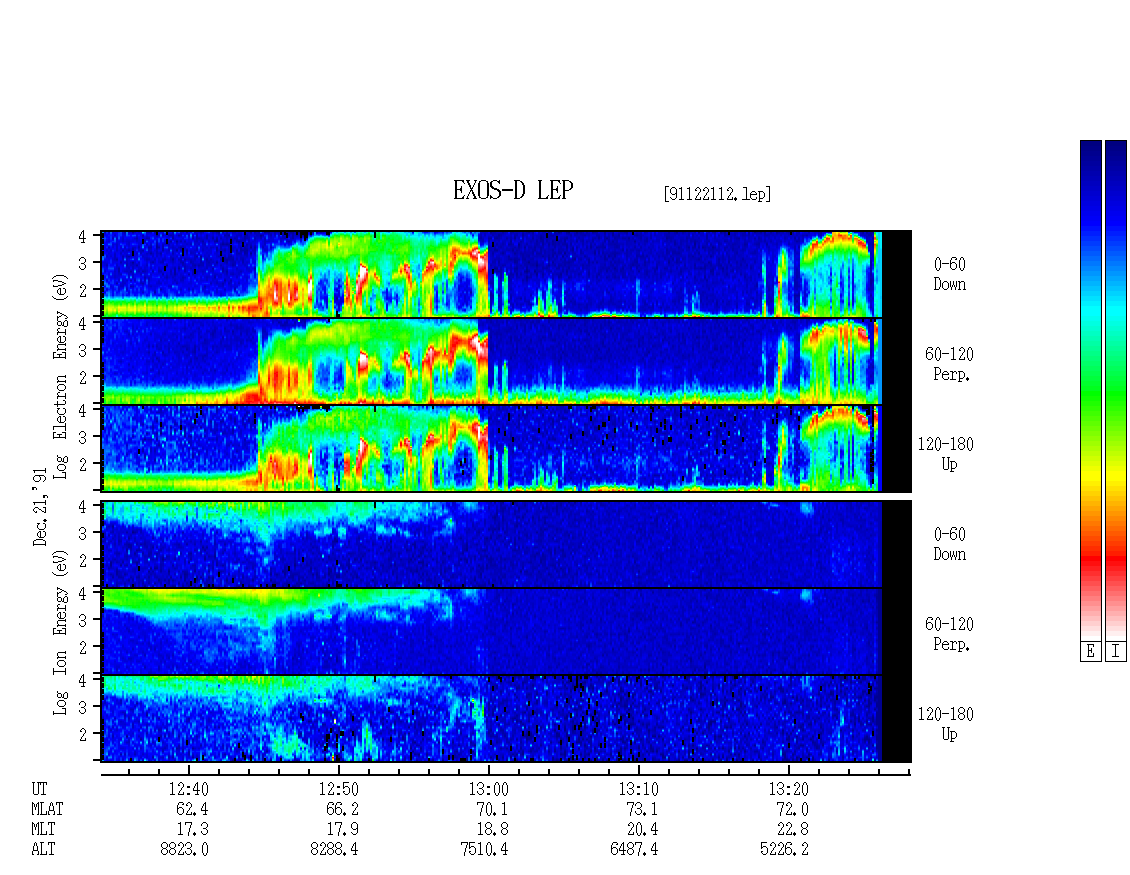Click the 13:10 UT time tick label

point(638,789)
